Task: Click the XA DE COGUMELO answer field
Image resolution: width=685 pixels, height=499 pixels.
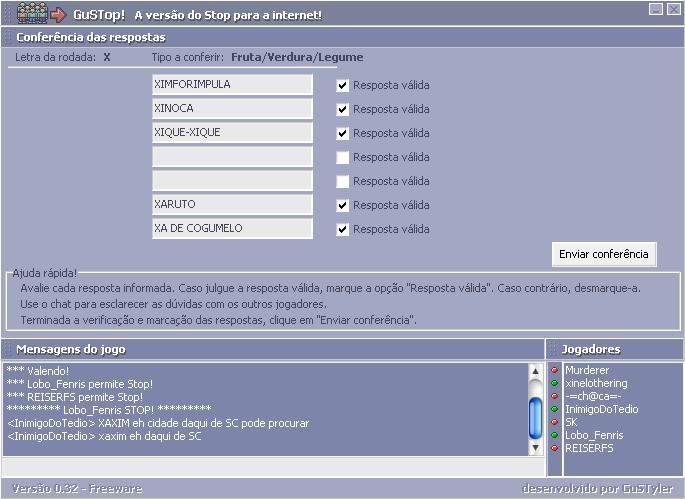Action: pyautogui.click(x=232, y=229)
